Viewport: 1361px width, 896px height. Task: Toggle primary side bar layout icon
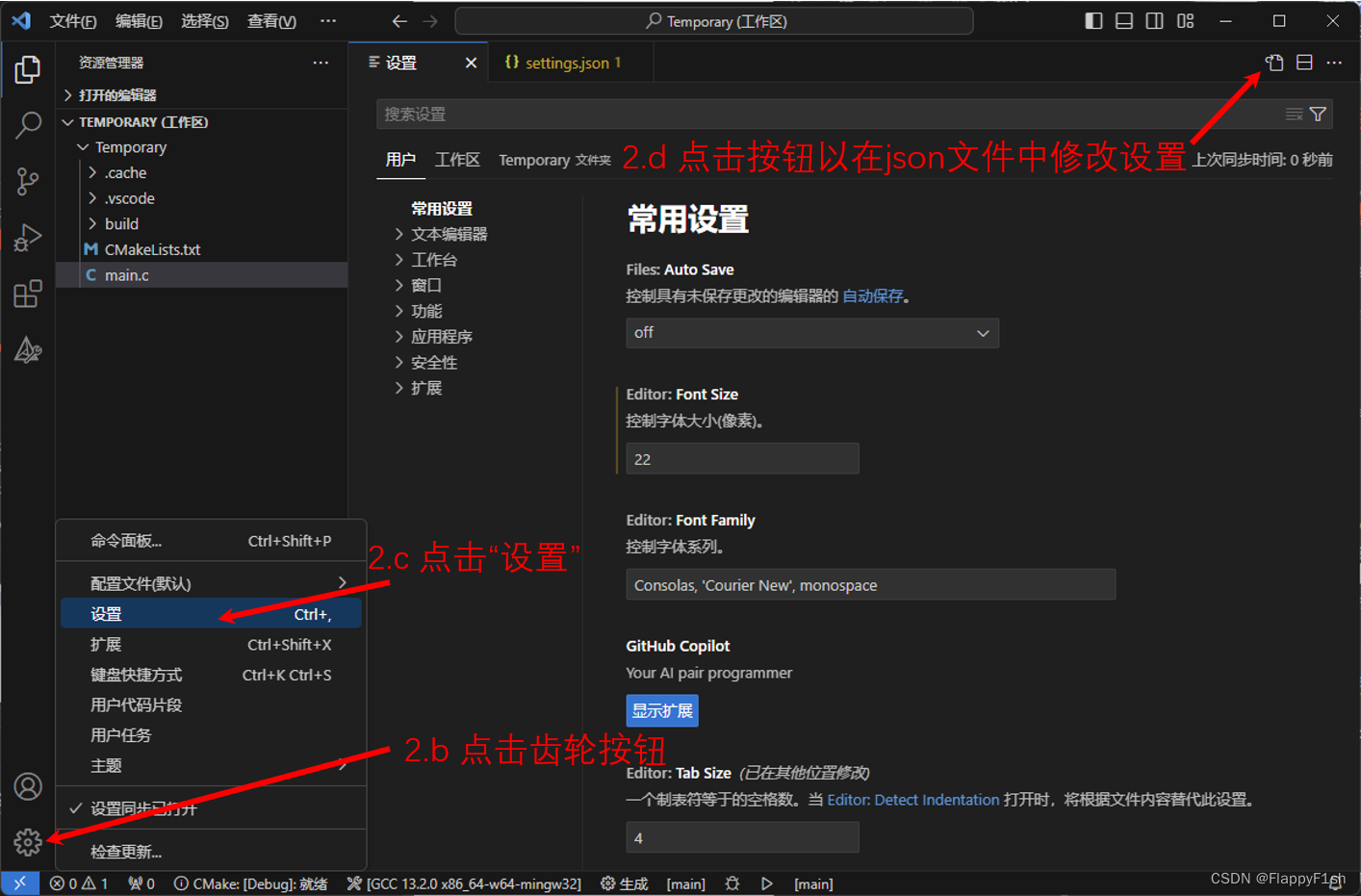coord(1093,21)
